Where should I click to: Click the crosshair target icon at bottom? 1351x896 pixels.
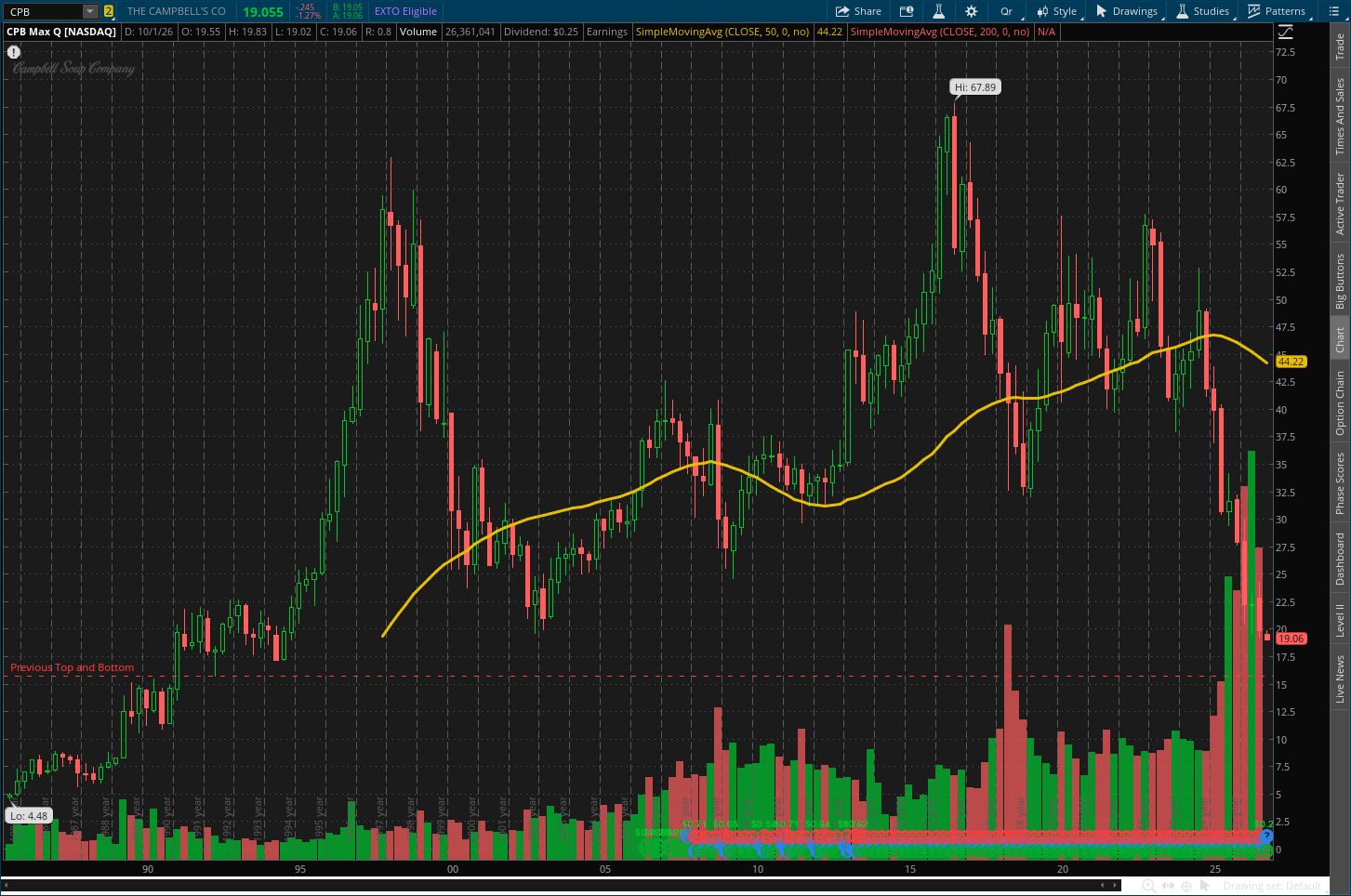pyautogui.click(x=1186, y=886)
